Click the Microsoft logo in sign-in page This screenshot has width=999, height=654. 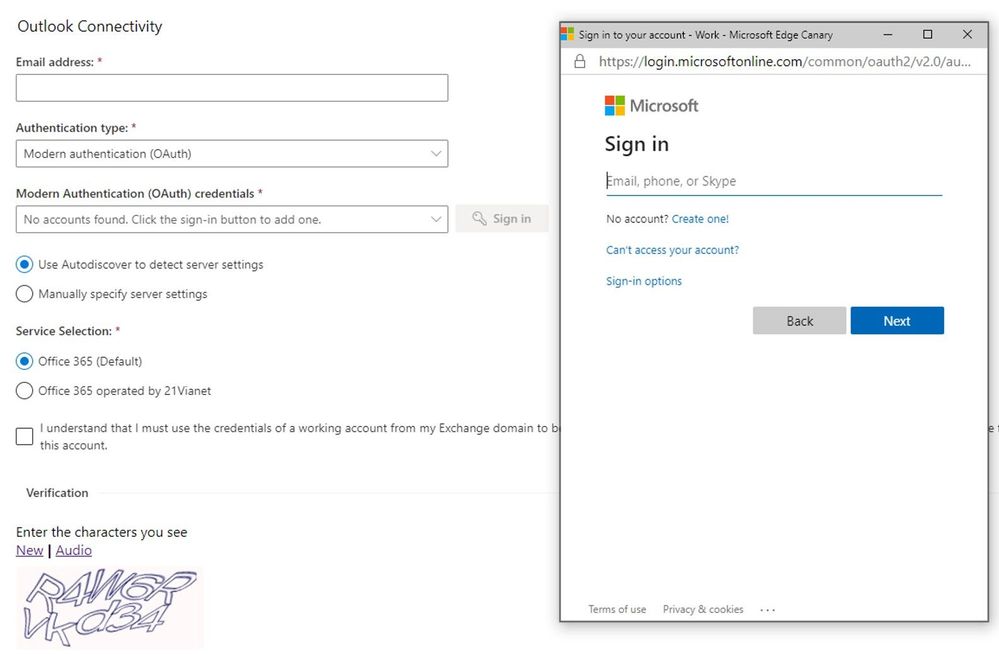tap(651, 106)
